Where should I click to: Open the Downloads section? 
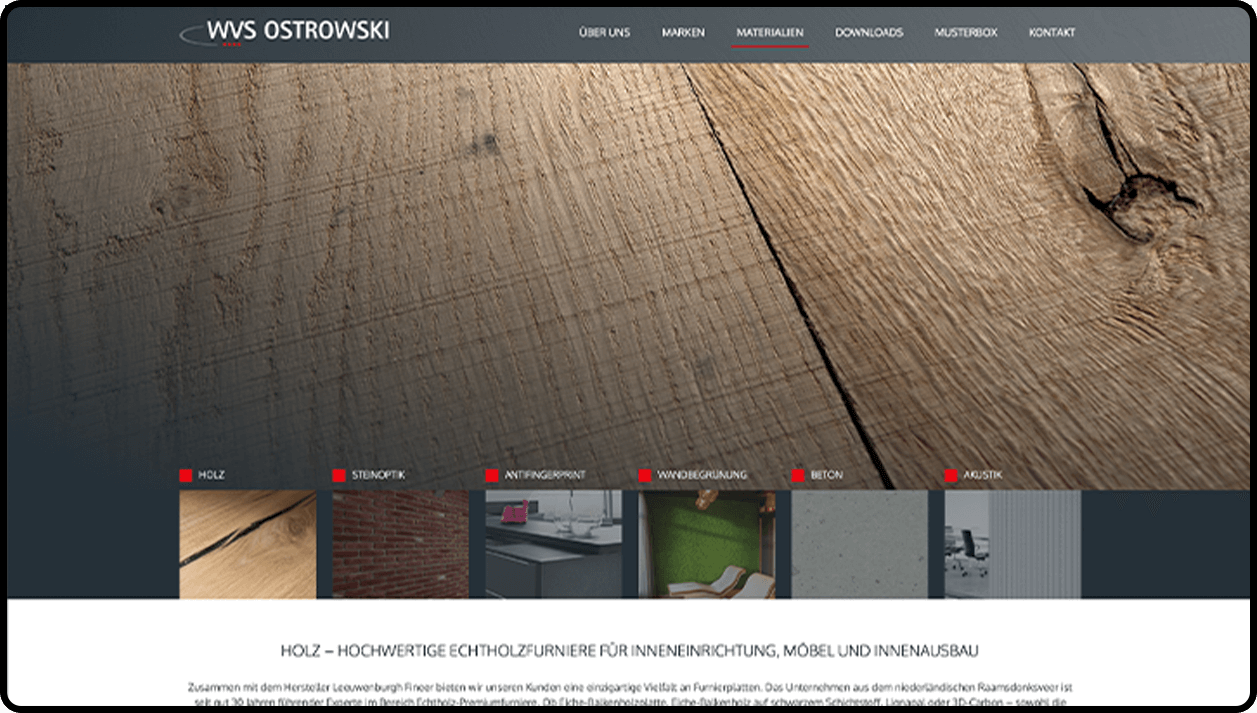click(868, 33)
